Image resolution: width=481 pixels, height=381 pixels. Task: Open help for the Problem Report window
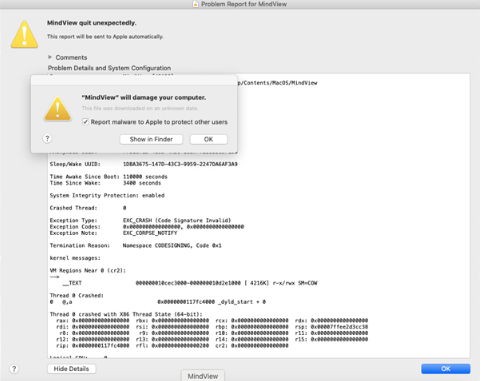point(14,369)
